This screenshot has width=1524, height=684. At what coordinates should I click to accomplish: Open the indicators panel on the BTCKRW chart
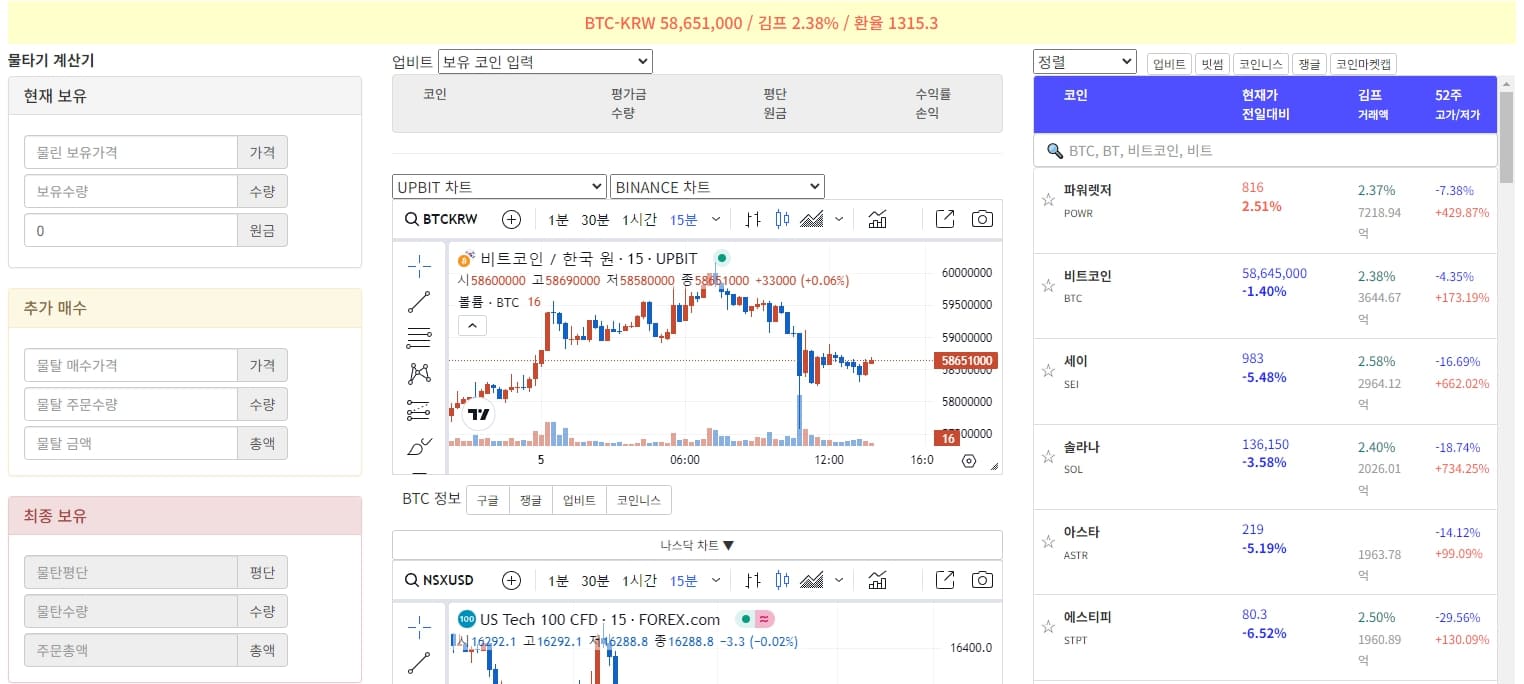[877, 219]
